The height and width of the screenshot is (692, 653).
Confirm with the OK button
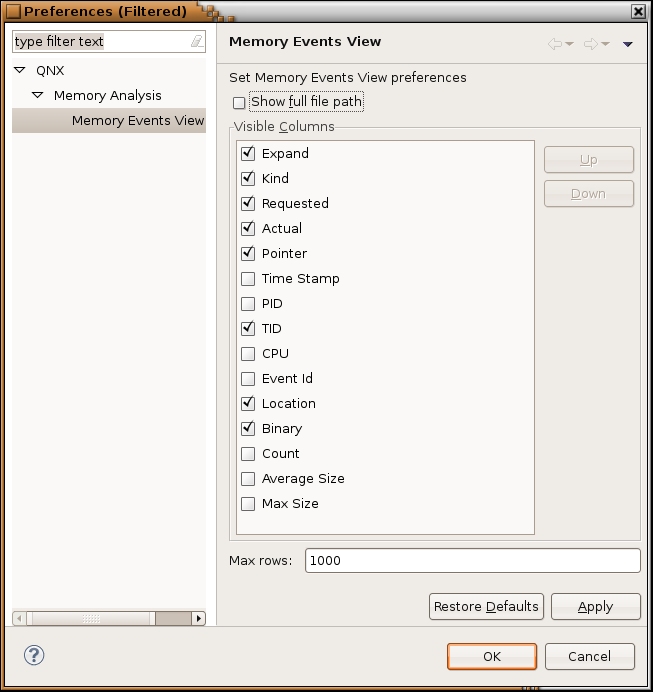pos(491,657)
